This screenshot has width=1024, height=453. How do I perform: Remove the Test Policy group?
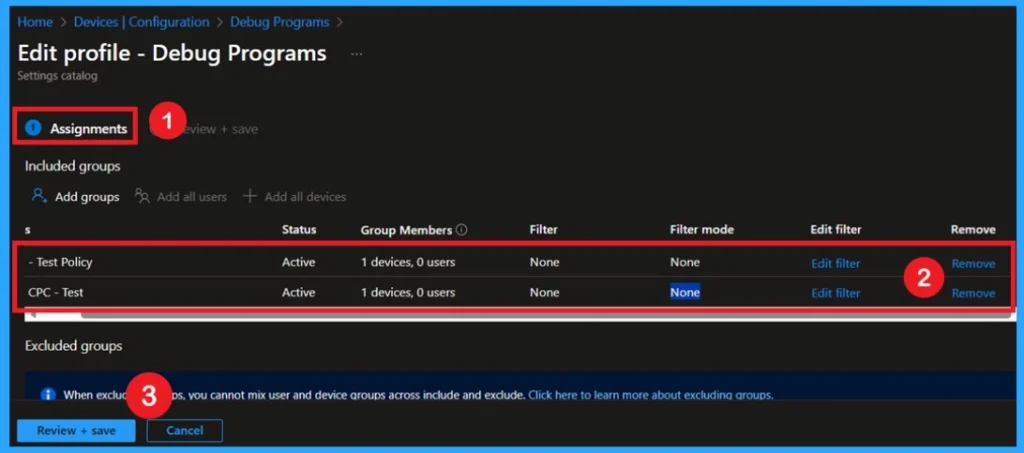tap(973, 264)
